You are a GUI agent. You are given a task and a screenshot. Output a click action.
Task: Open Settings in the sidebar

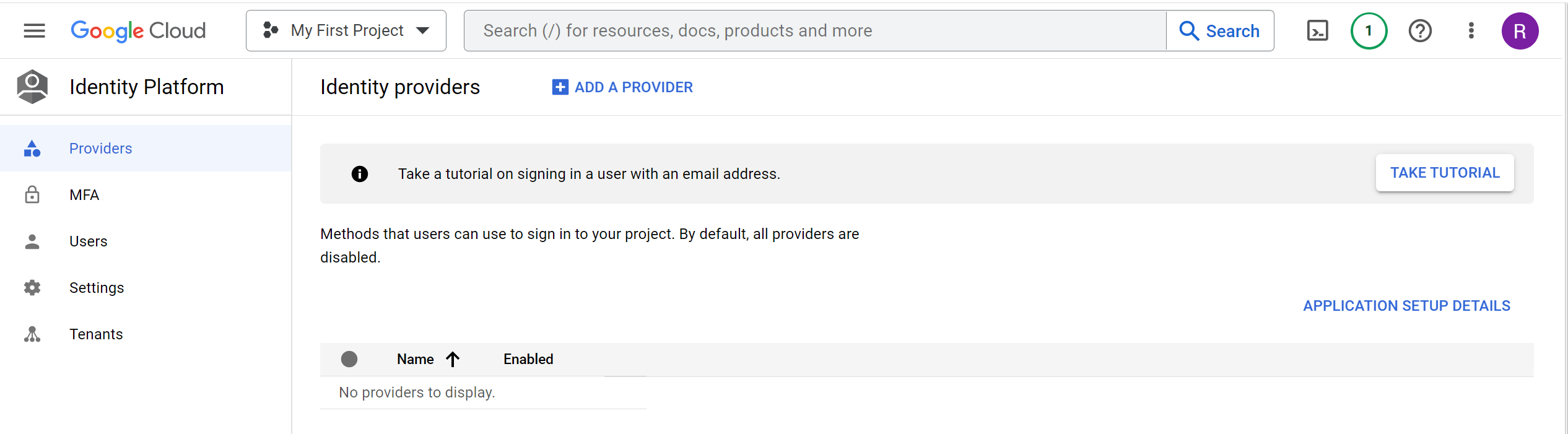pos(146,288)
